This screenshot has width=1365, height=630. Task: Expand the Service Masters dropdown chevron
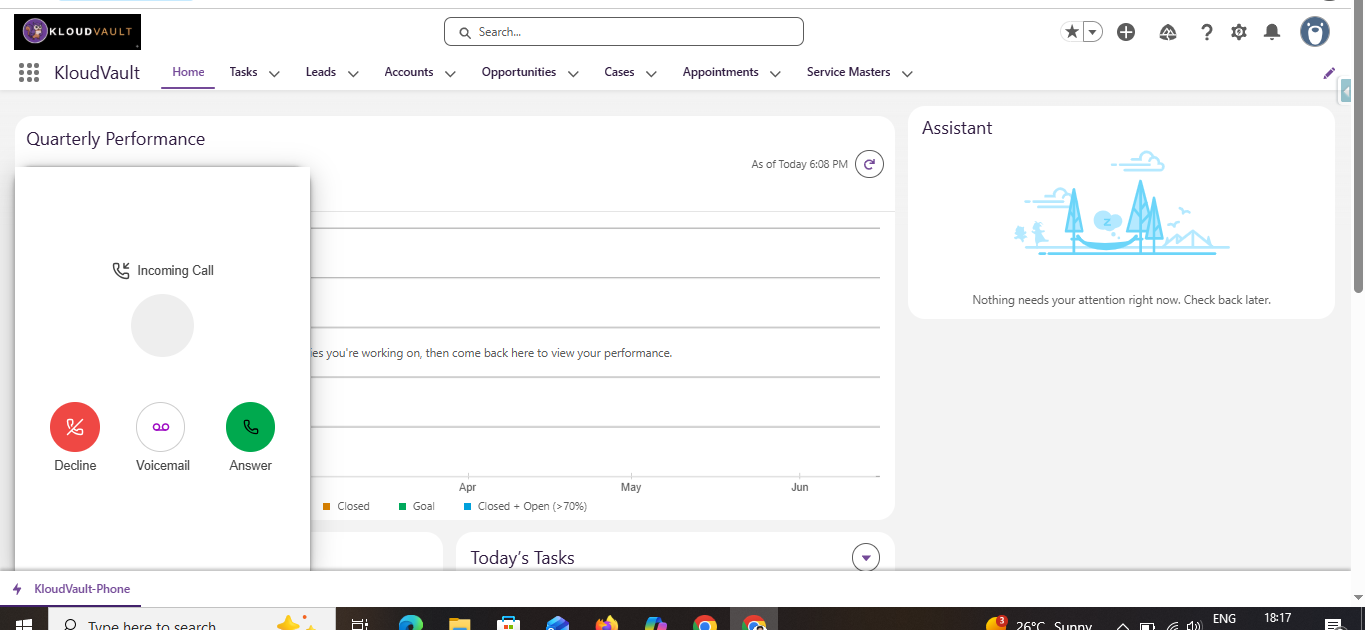pos(908,73)
